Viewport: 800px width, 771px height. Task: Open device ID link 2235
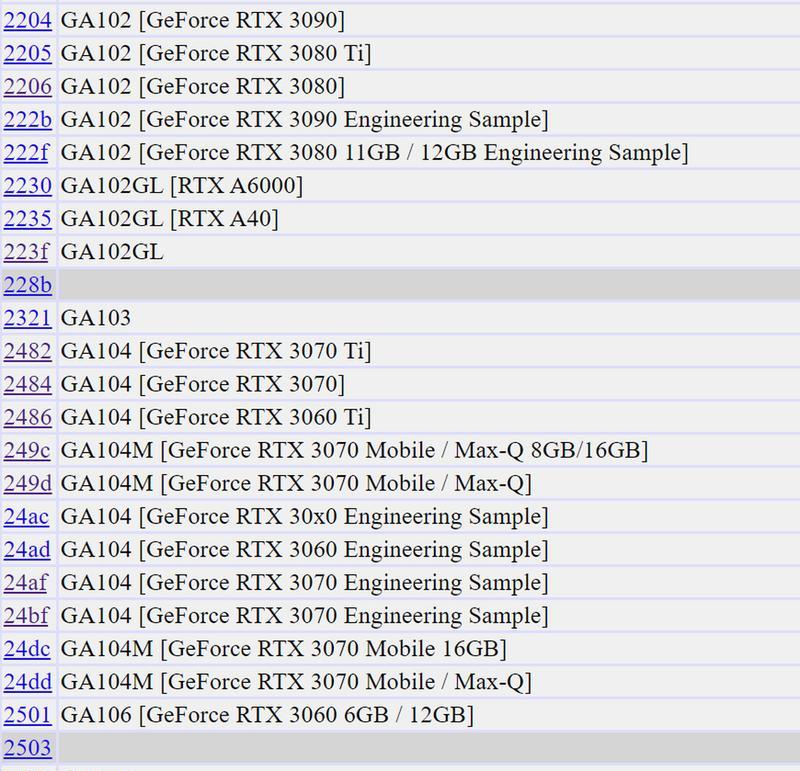click(x=28, y=219)
